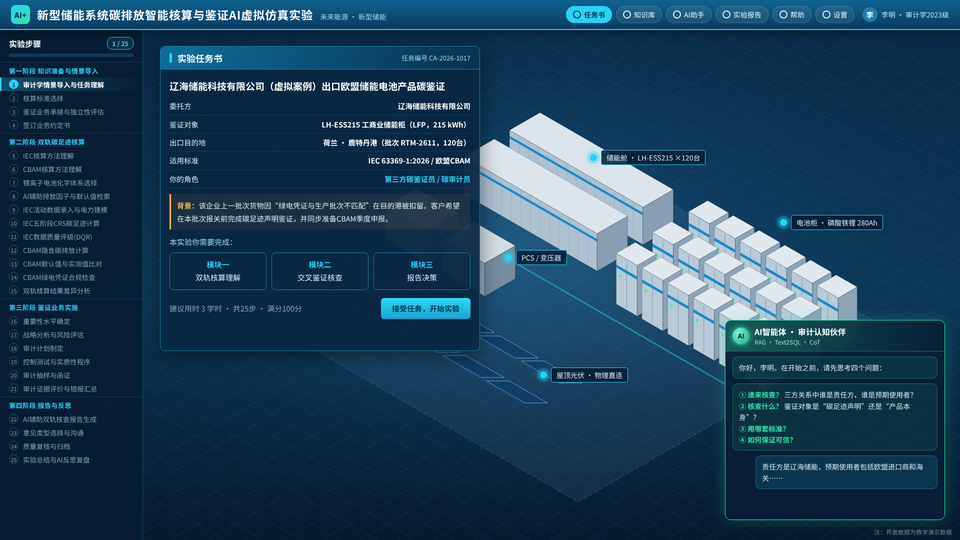Select step 19 控制测试与实质性程序
The height and width of the screenshot is (540, 960).
point(71,361)
